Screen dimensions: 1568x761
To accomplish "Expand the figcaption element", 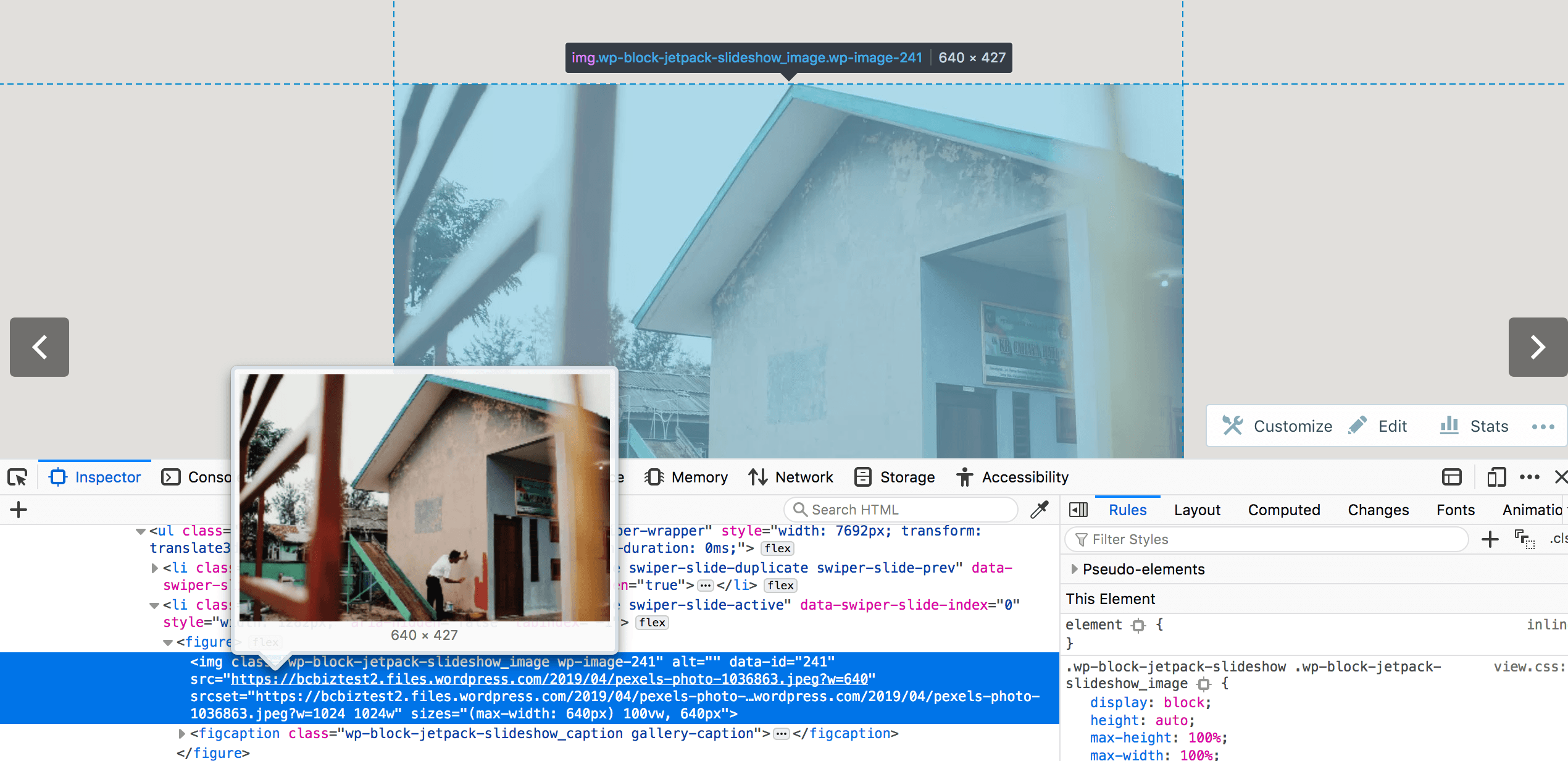I will pos(181,733).
